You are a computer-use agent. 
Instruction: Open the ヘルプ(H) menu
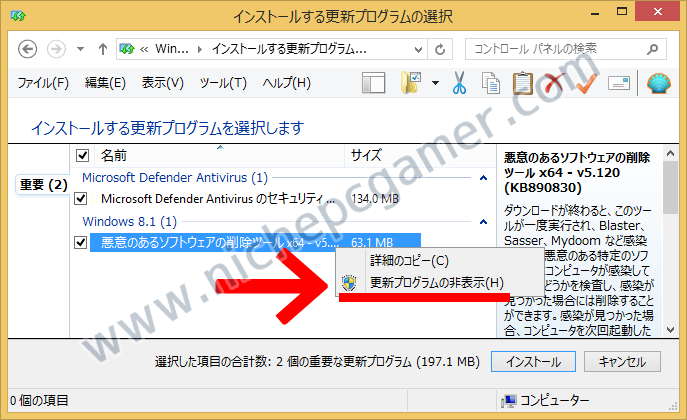pyautogui.click(x=287, y=83)
